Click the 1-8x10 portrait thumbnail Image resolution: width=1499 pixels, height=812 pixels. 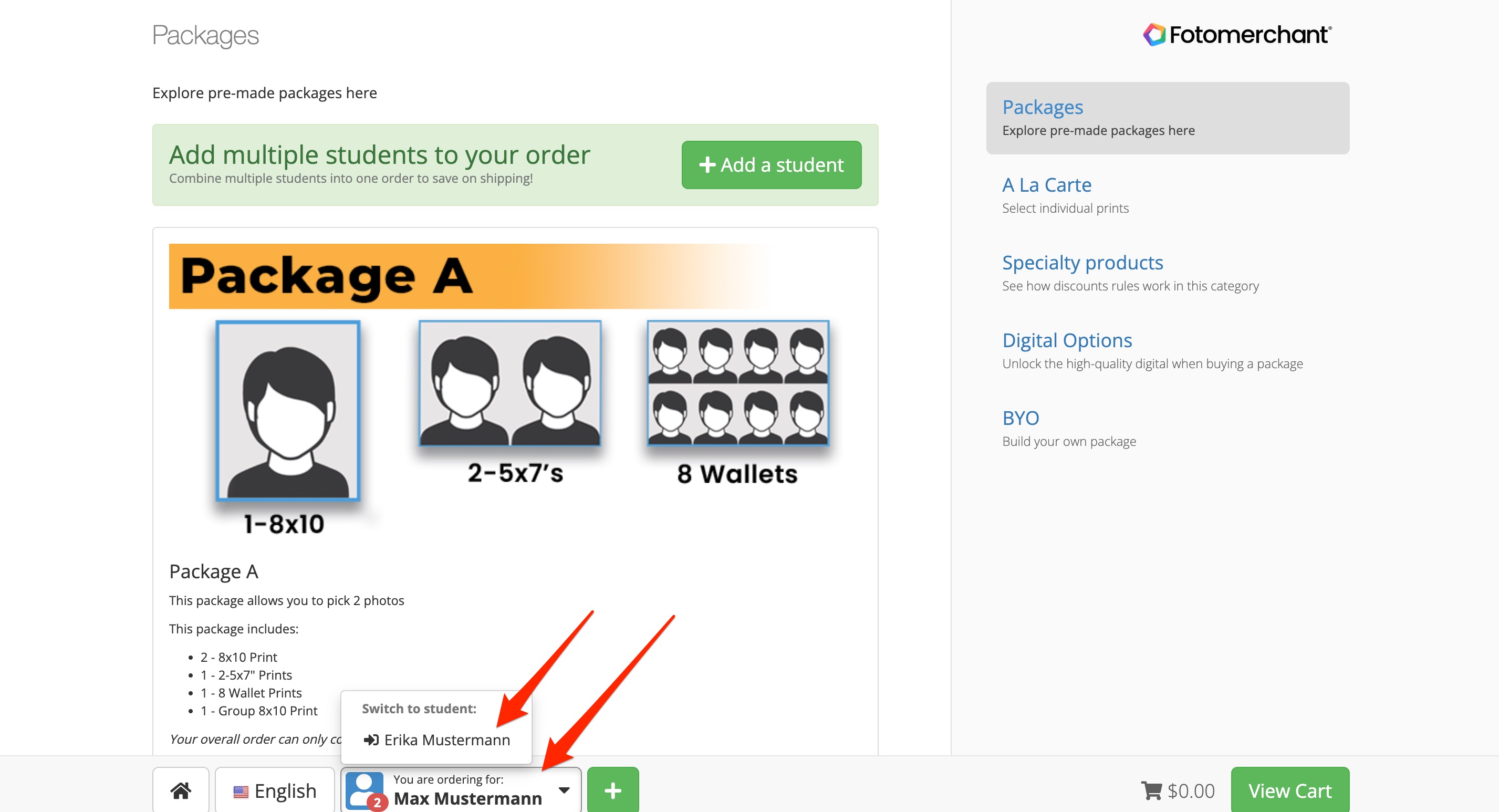coord(288,410)
